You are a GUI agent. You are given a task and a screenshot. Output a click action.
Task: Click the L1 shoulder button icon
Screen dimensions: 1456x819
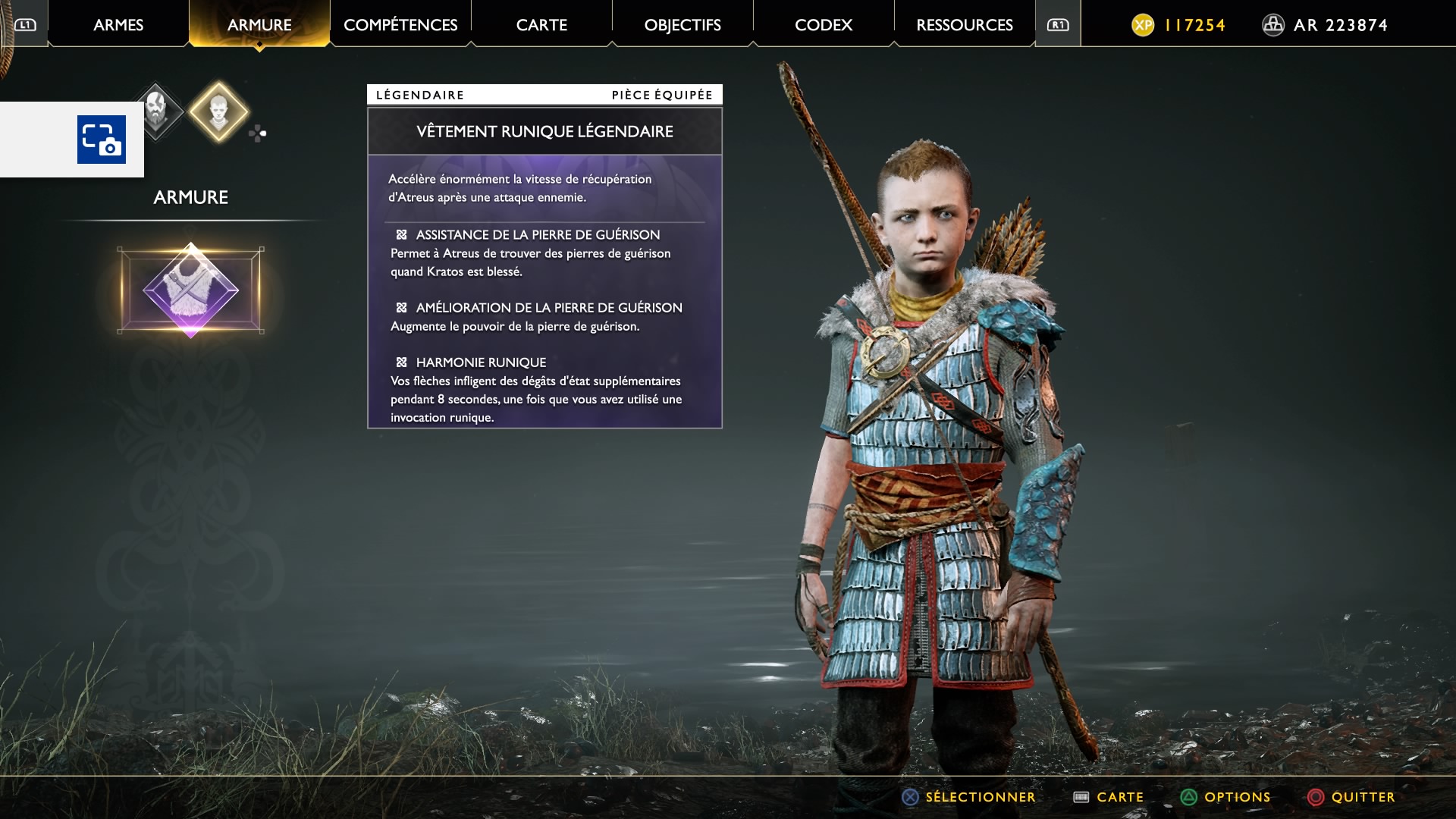pyautogui.click(x=25, y=25)
